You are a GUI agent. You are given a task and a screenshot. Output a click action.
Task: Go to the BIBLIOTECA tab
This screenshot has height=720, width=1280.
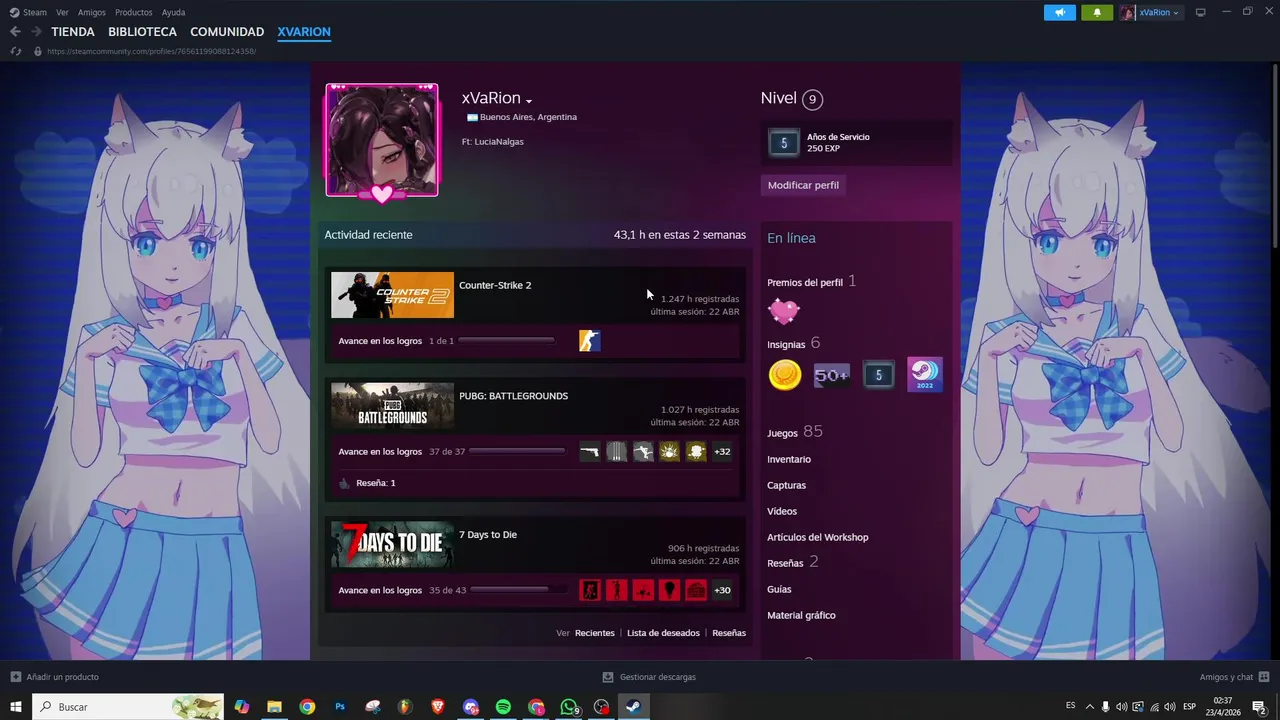point(143,32)
